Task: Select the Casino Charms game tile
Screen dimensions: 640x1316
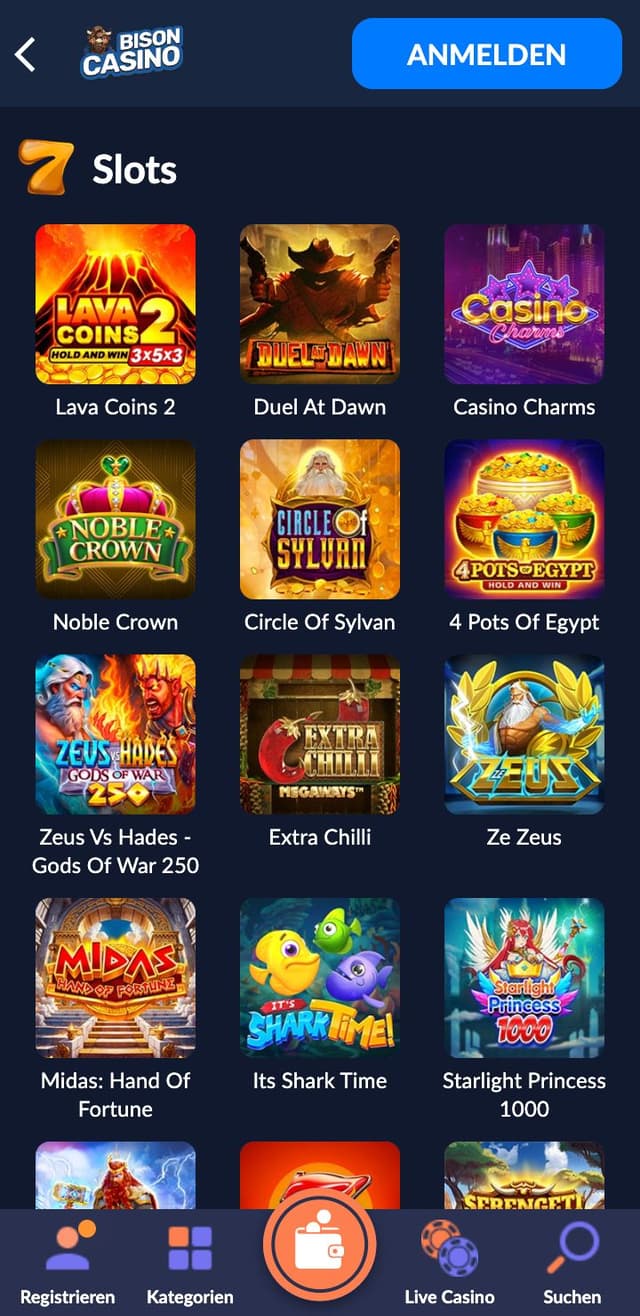Action: point(524,304)
